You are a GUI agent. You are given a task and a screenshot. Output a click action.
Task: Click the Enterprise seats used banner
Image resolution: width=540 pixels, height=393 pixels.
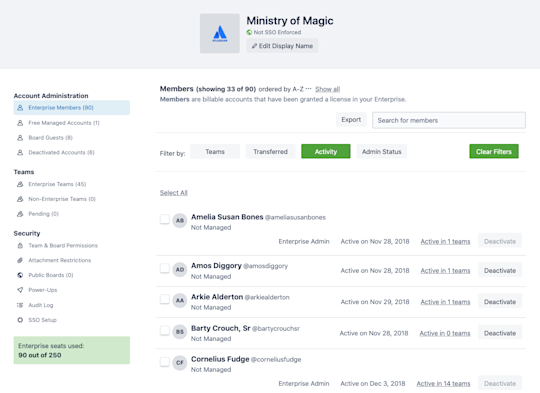(72, 350)
